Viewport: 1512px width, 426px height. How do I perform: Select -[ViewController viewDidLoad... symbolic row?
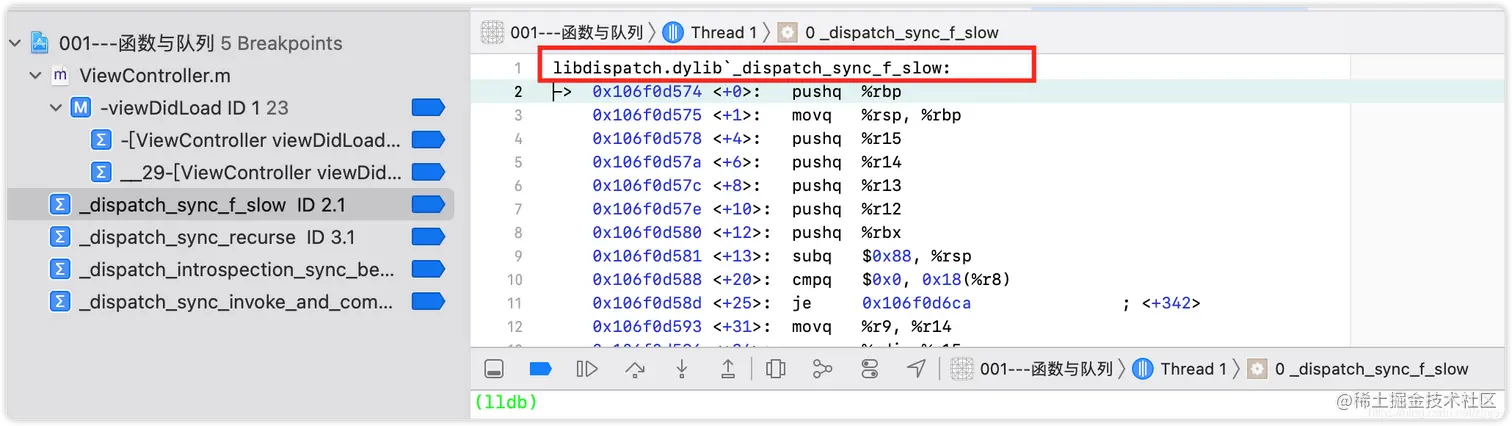230,140
